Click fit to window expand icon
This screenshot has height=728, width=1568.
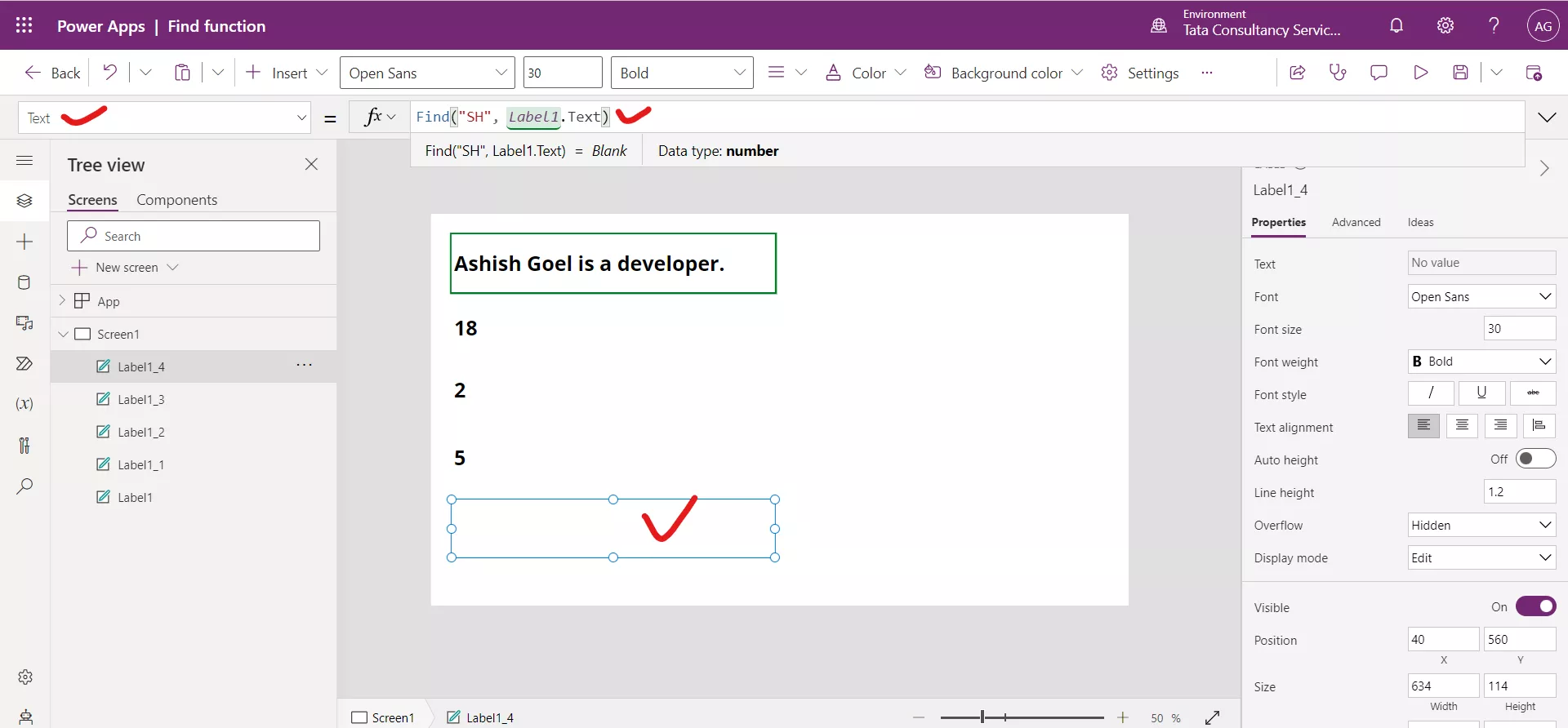click(x=1212, y=717)
